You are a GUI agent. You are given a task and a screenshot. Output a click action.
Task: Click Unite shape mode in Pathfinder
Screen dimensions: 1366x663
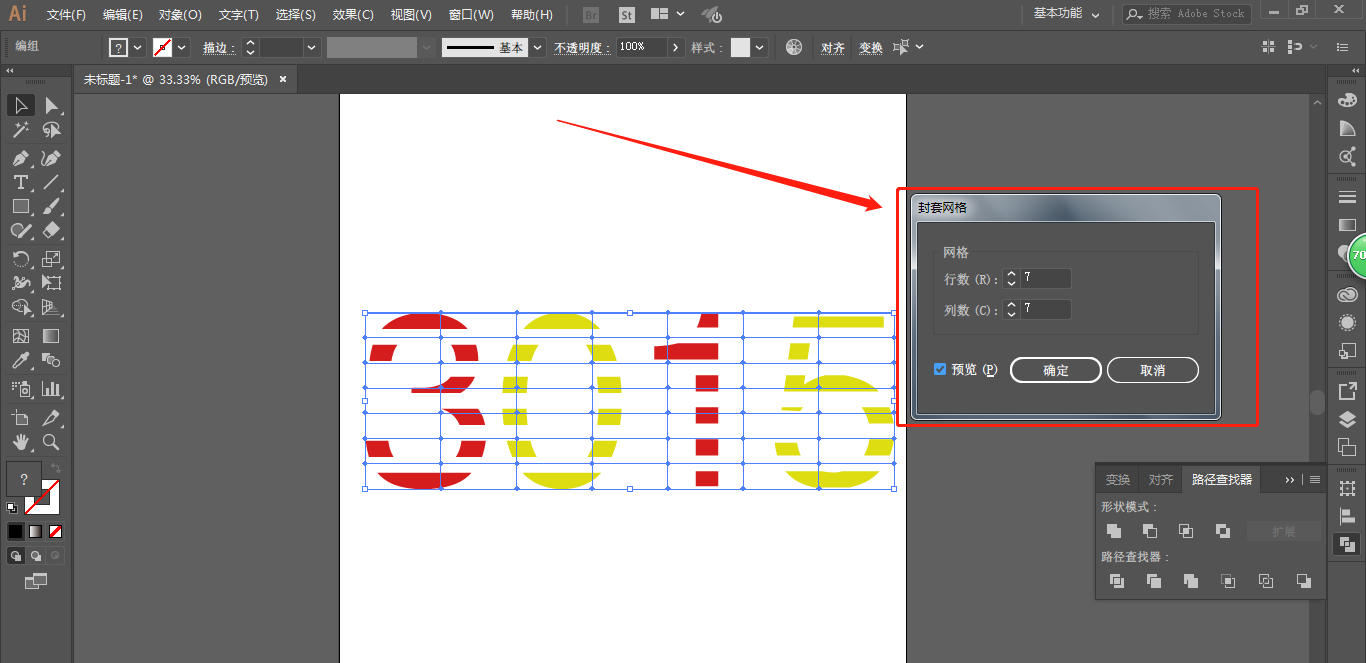coord(1114,531)
